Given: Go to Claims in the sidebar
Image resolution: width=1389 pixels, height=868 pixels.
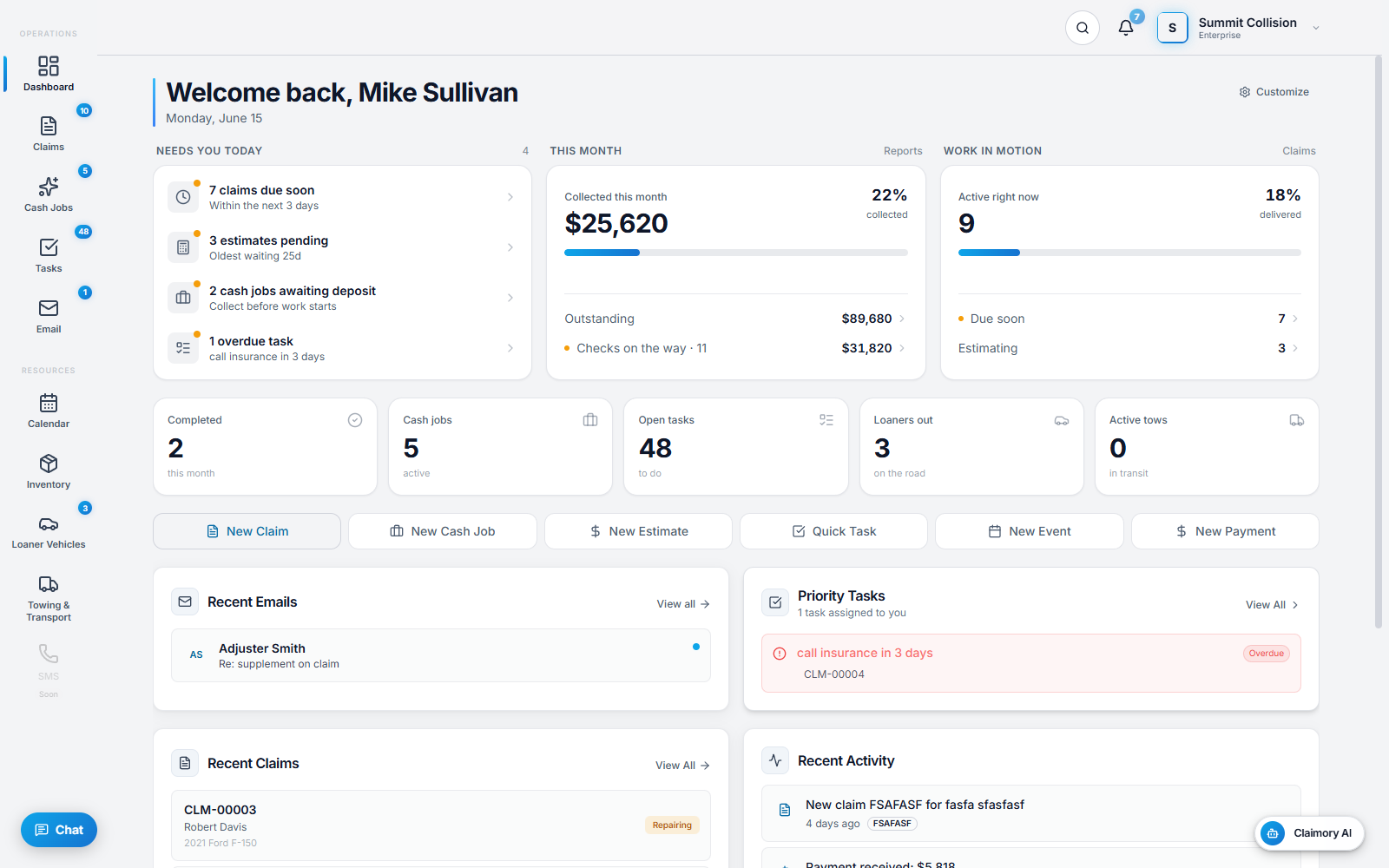Looking at the screenshot, I should pyautogui.click(x=49, y=134).
